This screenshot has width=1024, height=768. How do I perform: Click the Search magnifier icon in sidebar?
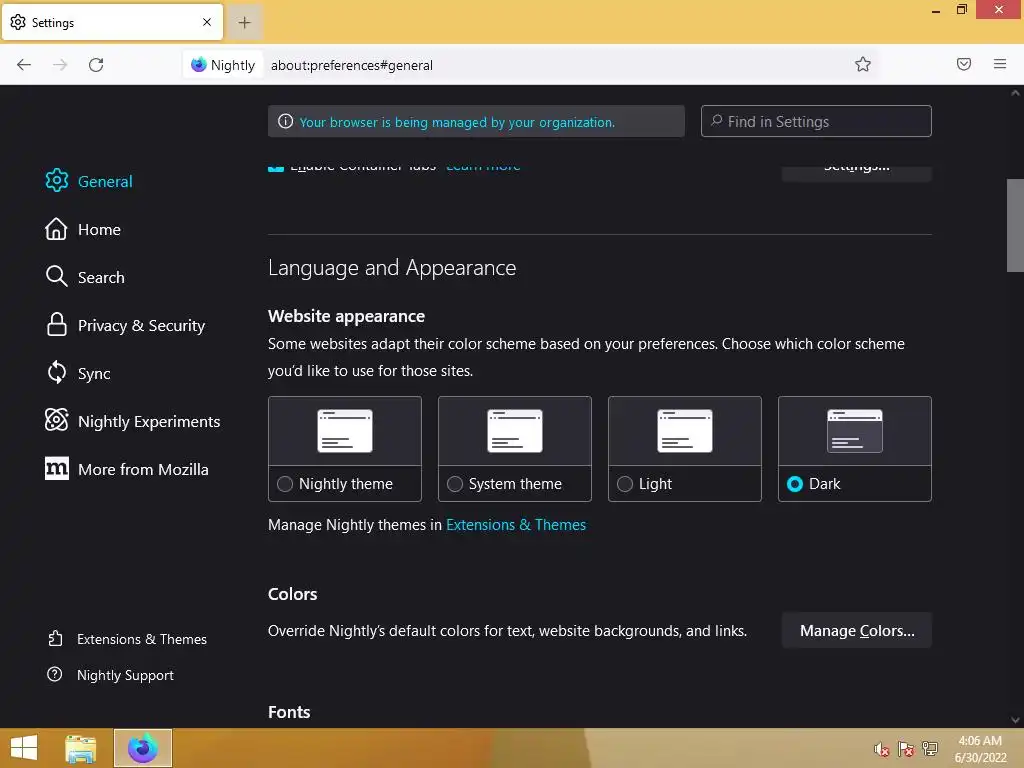point(57,276)
